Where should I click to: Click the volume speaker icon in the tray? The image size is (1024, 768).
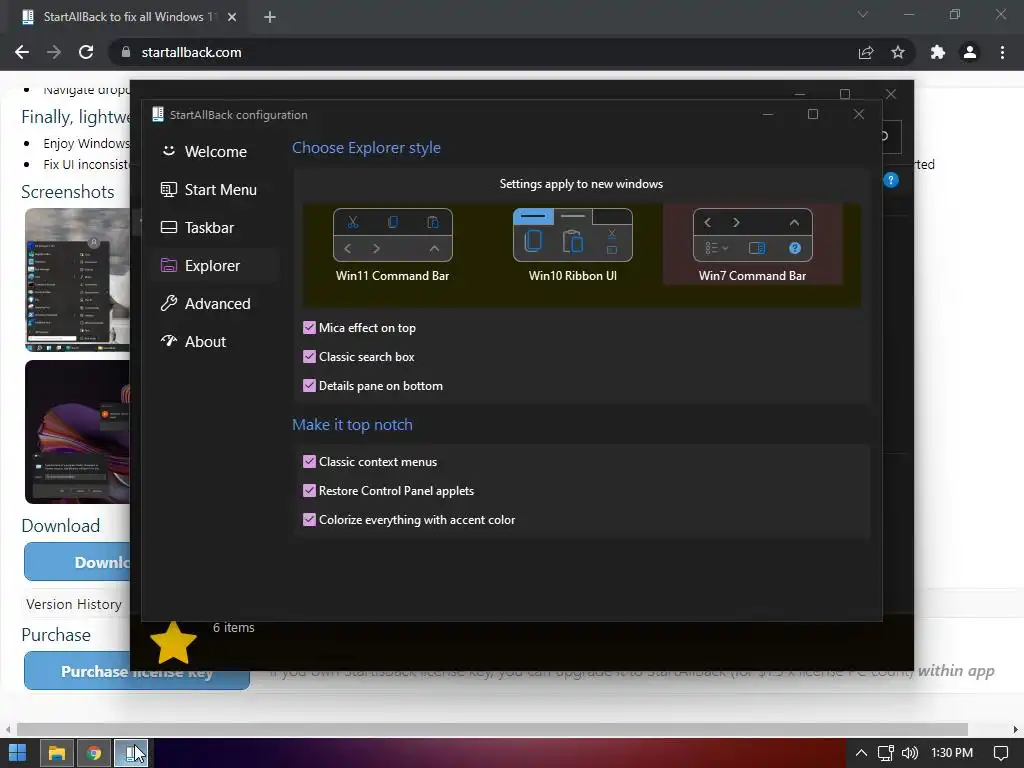(x=910, y=753)
